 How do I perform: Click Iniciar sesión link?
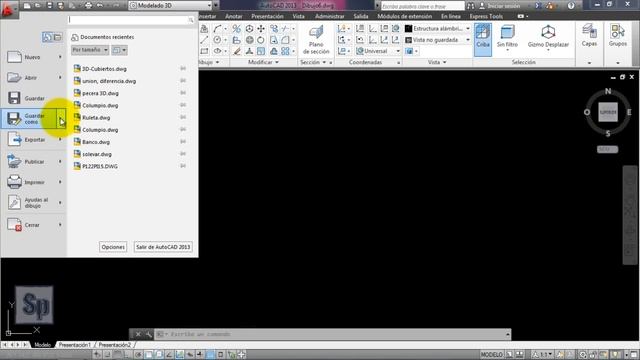coord(504,6)
